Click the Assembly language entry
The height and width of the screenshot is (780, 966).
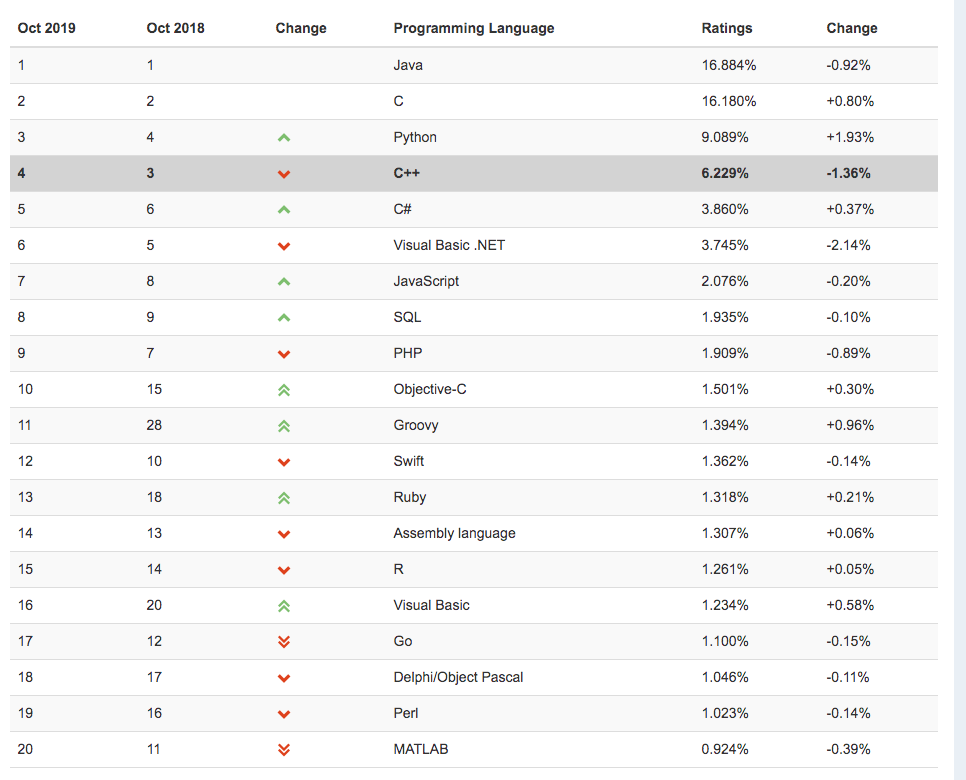pos(454,533)
